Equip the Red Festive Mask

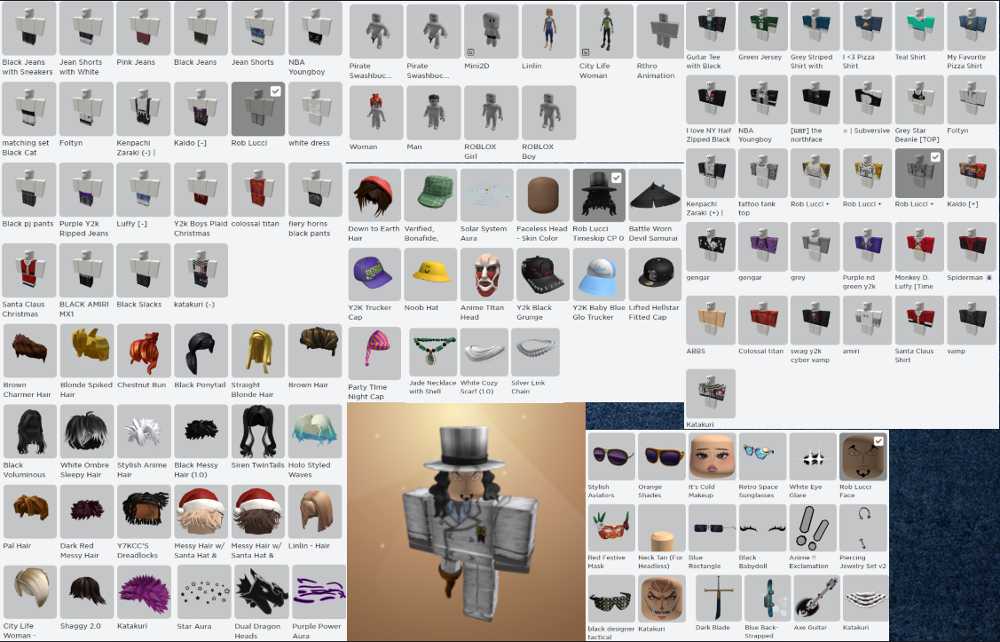pyautogui.click(x=611, y=528)
